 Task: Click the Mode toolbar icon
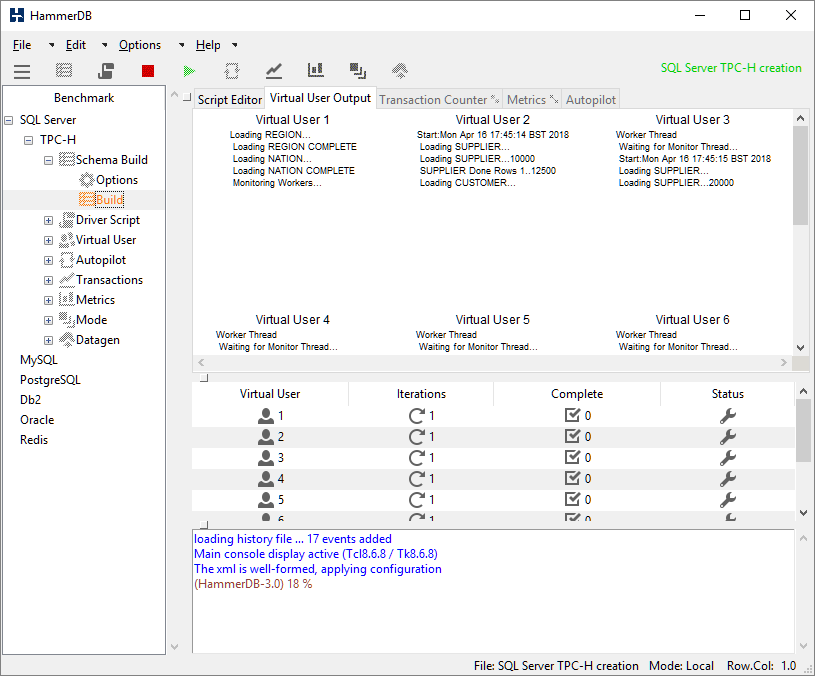coord(358,71)
